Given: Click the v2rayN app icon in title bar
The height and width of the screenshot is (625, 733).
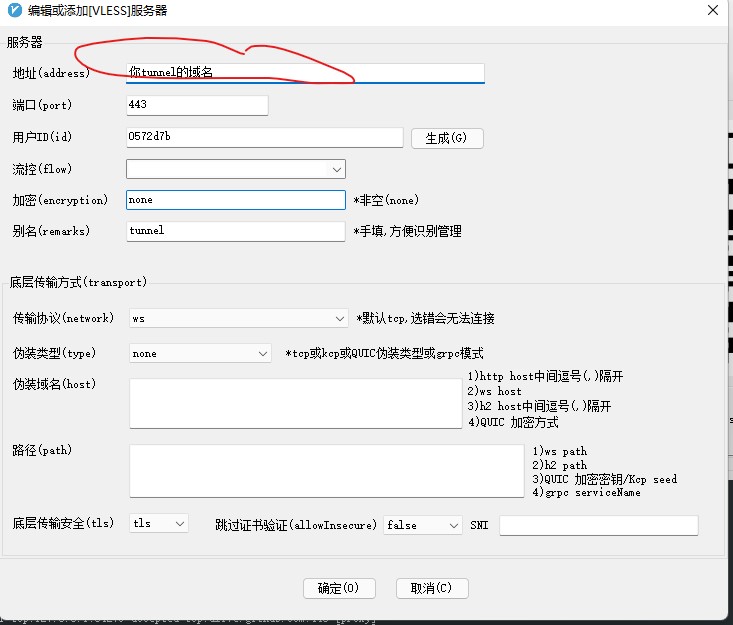Looking at the screenshot, I should click(x=12, y=11).
